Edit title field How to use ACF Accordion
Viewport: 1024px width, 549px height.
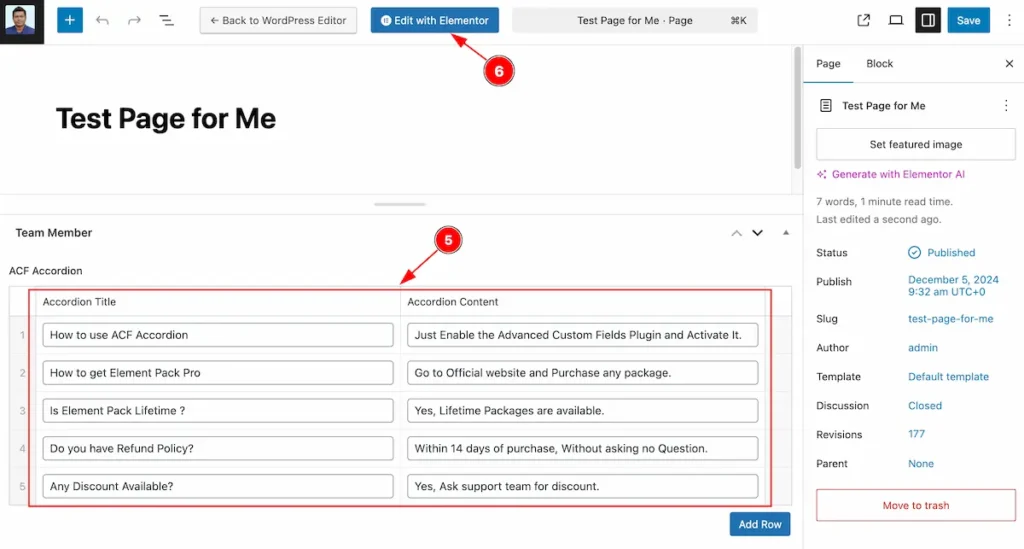[x=217, y=335]
